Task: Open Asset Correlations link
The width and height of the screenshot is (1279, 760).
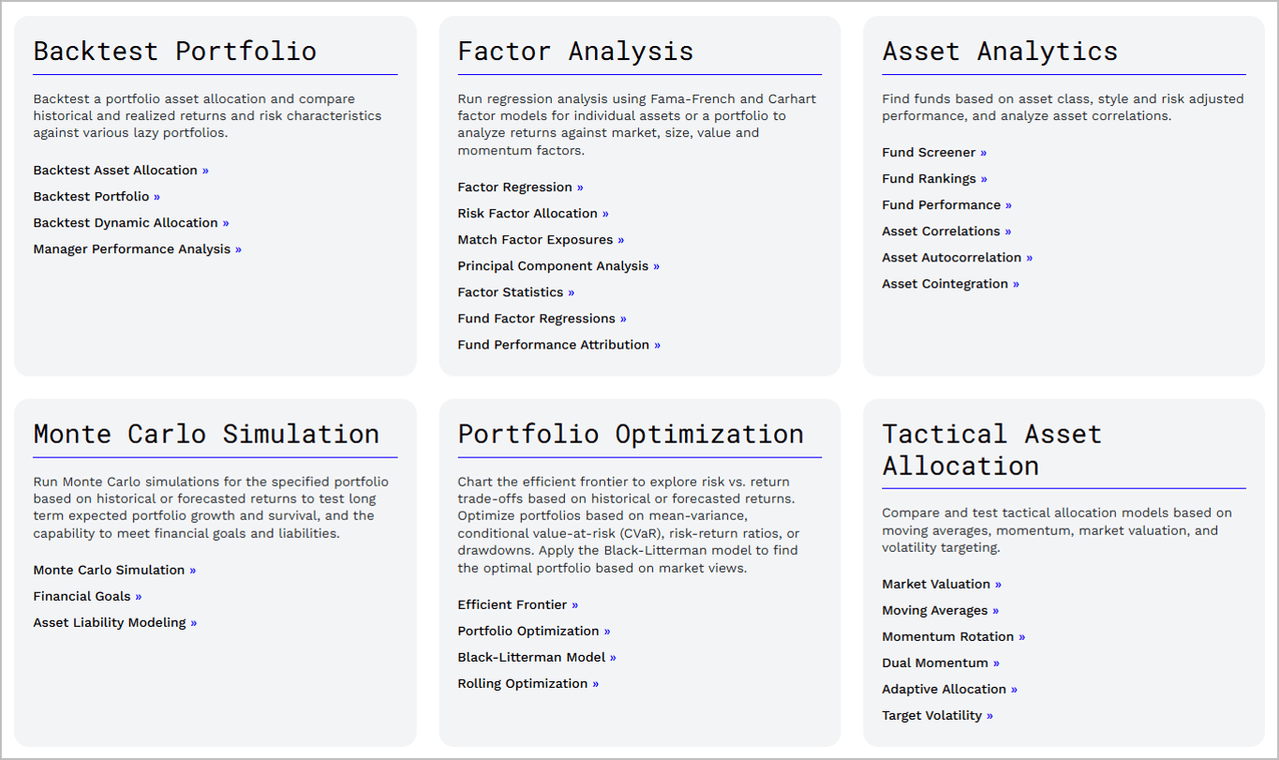Action: 946,231
